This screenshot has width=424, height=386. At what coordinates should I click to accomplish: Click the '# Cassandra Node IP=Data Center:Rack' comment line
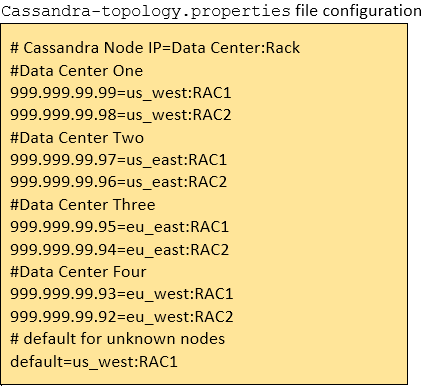pos(155,48)
